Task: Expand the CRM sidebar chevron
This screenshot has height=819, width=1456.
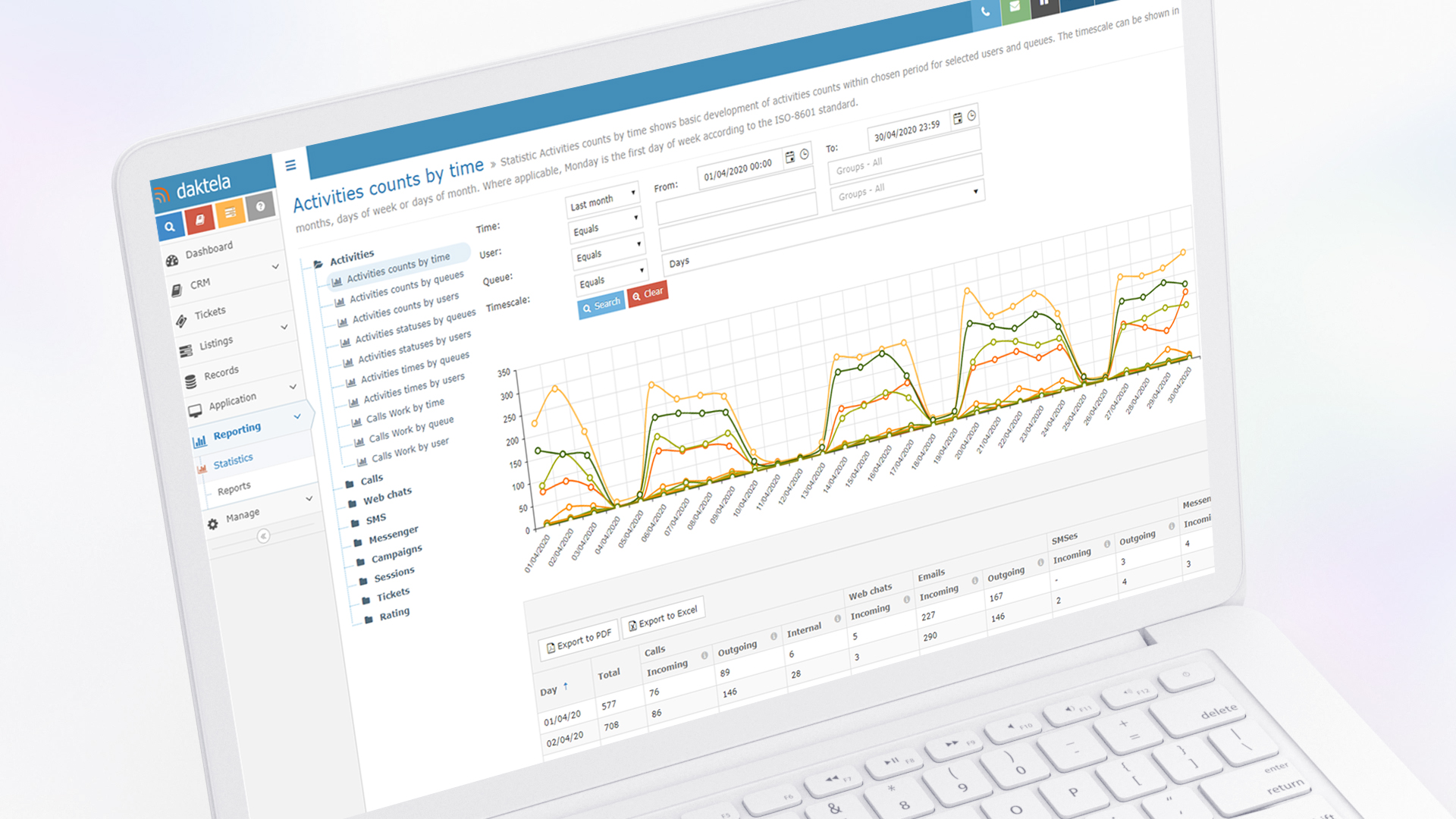Action: click(x=275, y=266)
